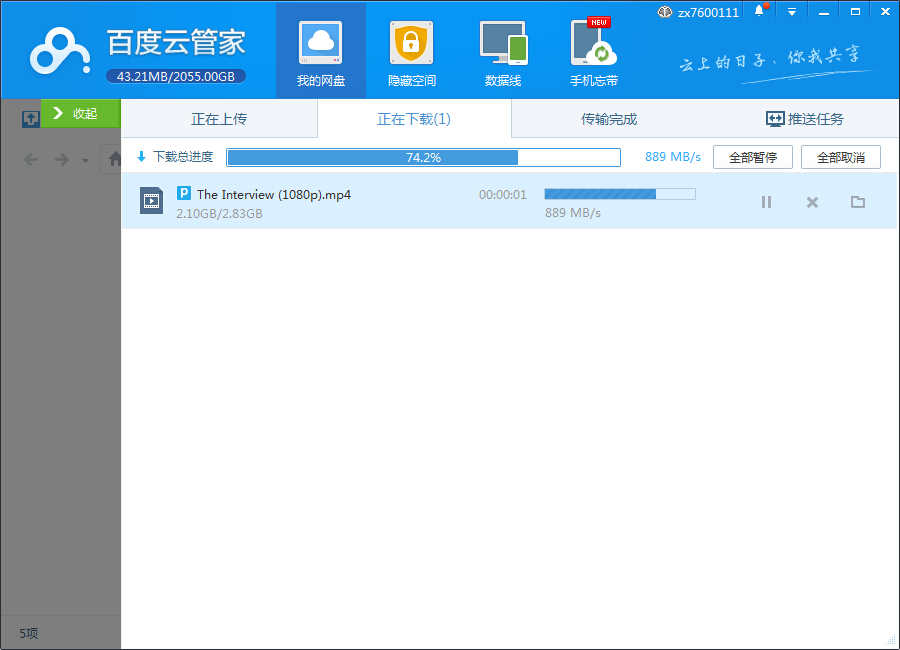Open the title bar dropdown menu arrow
The width and height of the screenshot is (900, 650).
[x=792, y=12]
